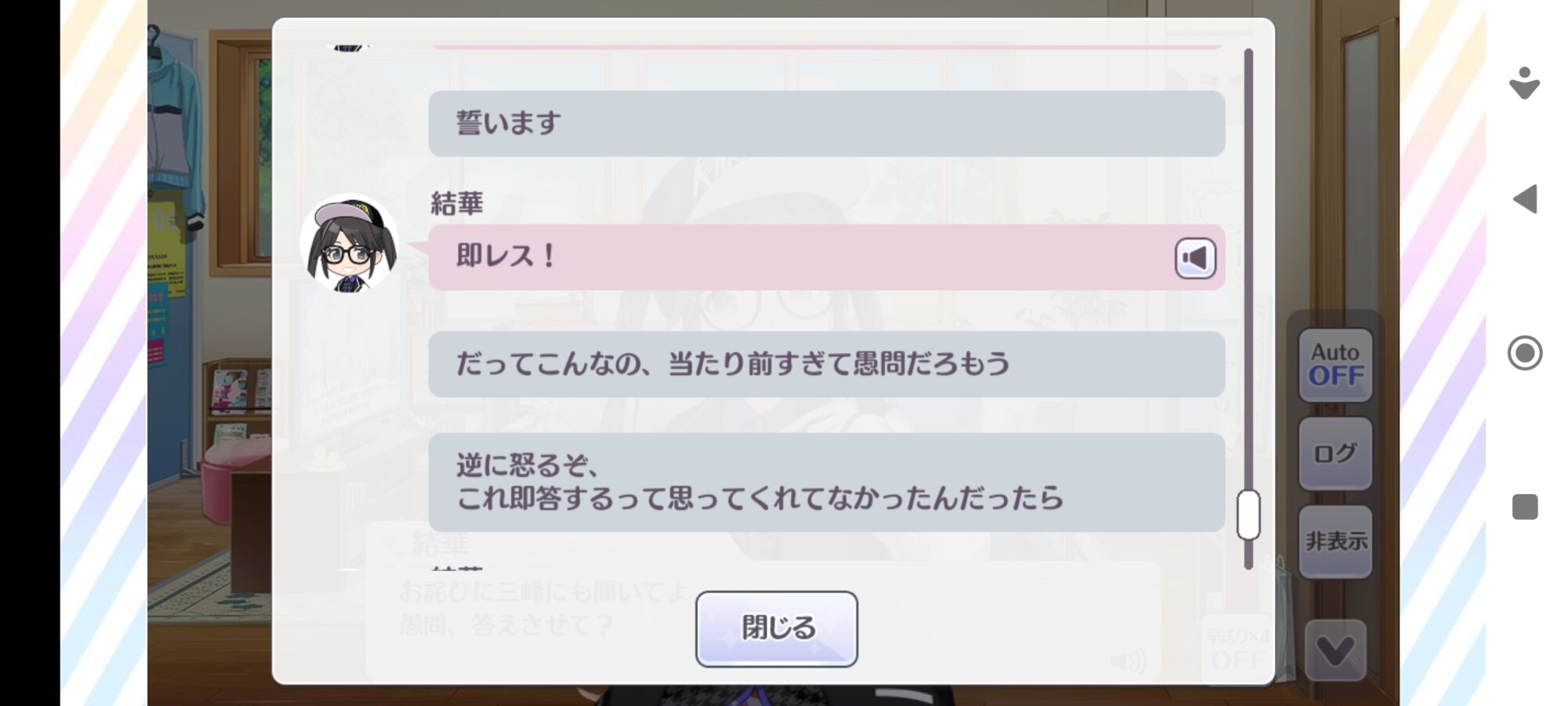
Task: Tap Android back triangle button
Action: 1525,199
